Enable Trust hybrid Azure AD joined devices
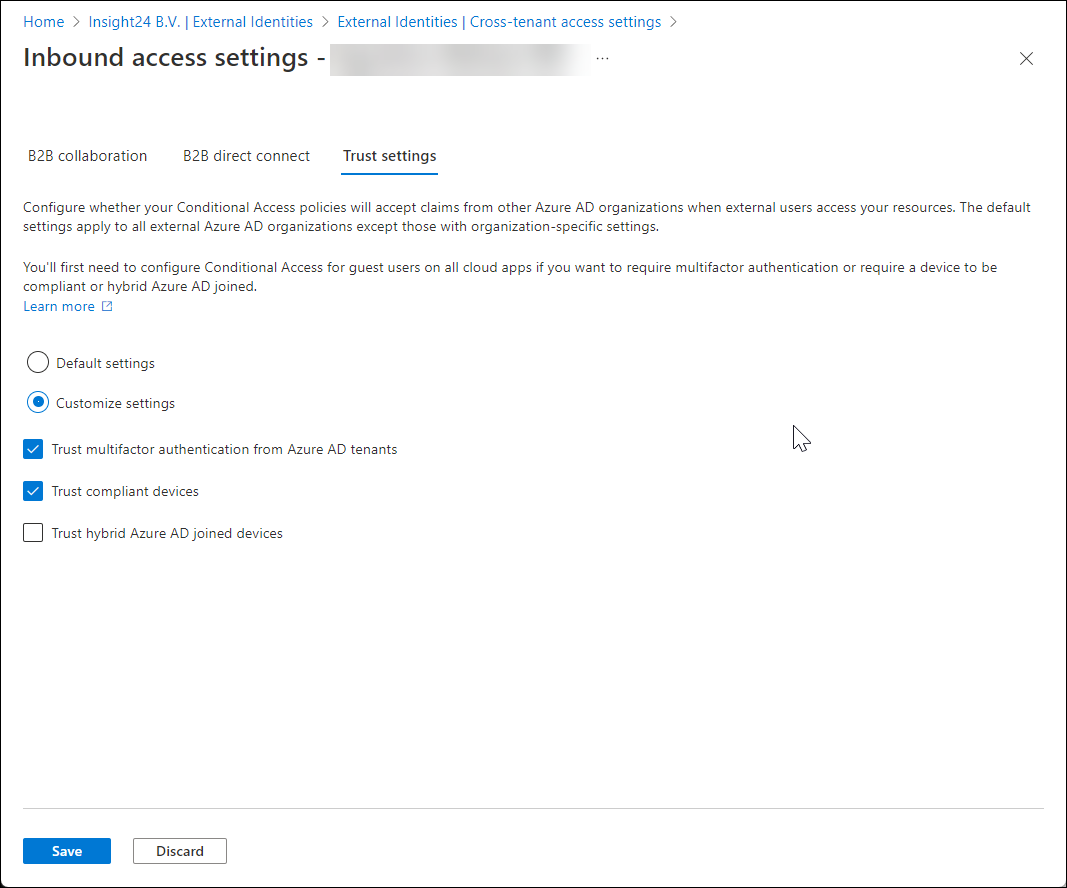The width and height of the screenshot is (1067, 888). (x=33, y=532)
